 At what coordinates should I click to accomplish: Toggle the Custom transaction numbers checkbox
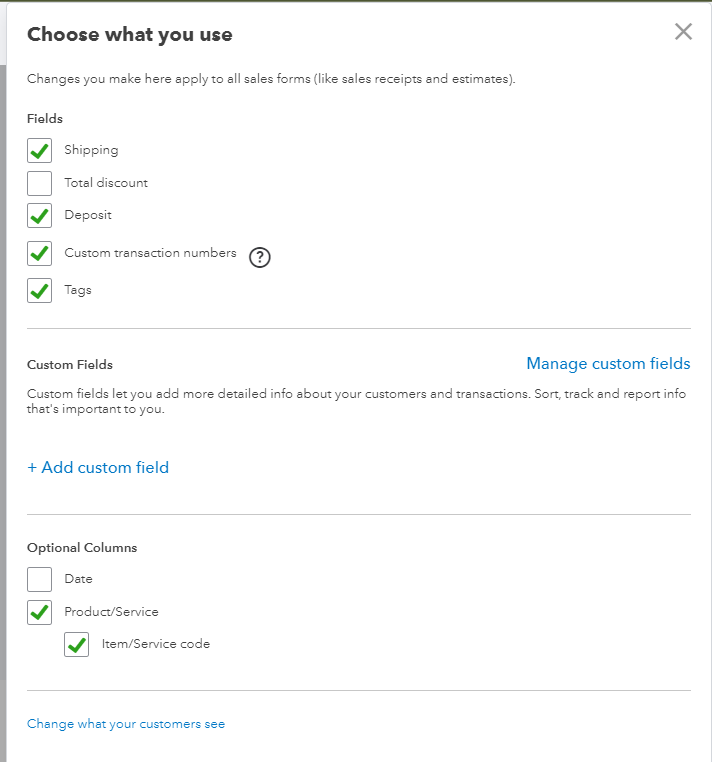point(40,254)
